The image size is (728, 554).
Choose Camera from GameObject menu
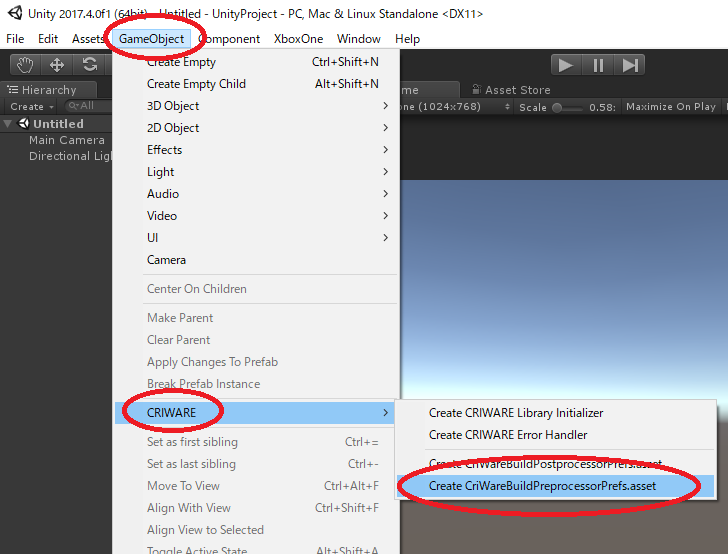click(256, 260)
